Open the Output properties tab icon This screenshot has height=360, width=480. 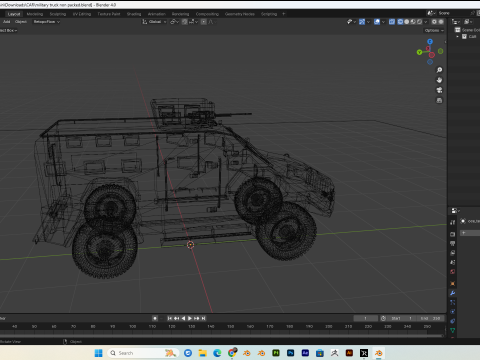[453, 244]
